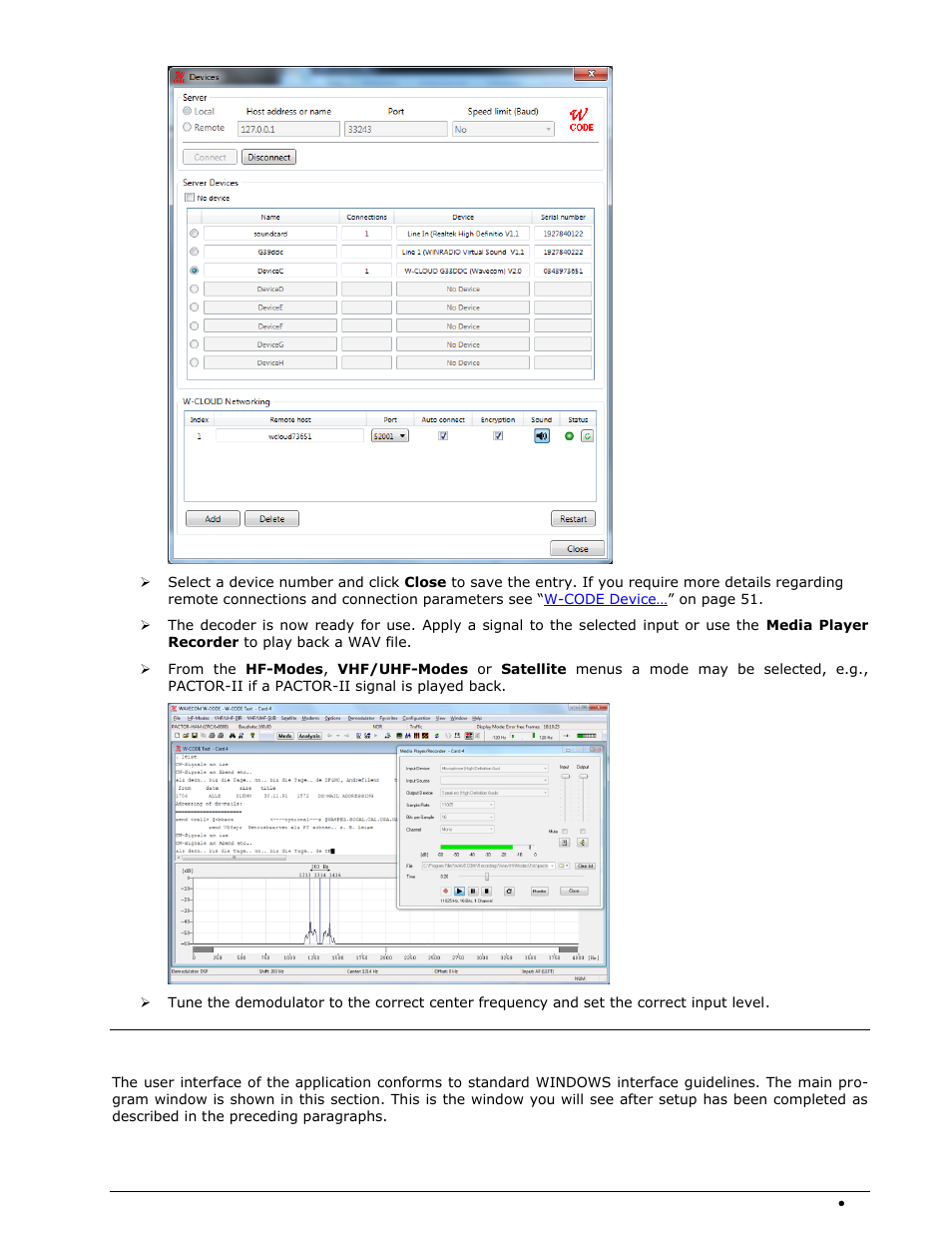952x1233 pixels.
Task: Toggle the Encryption checkbox for wcloud73651
Action: (x=498, y=436)
